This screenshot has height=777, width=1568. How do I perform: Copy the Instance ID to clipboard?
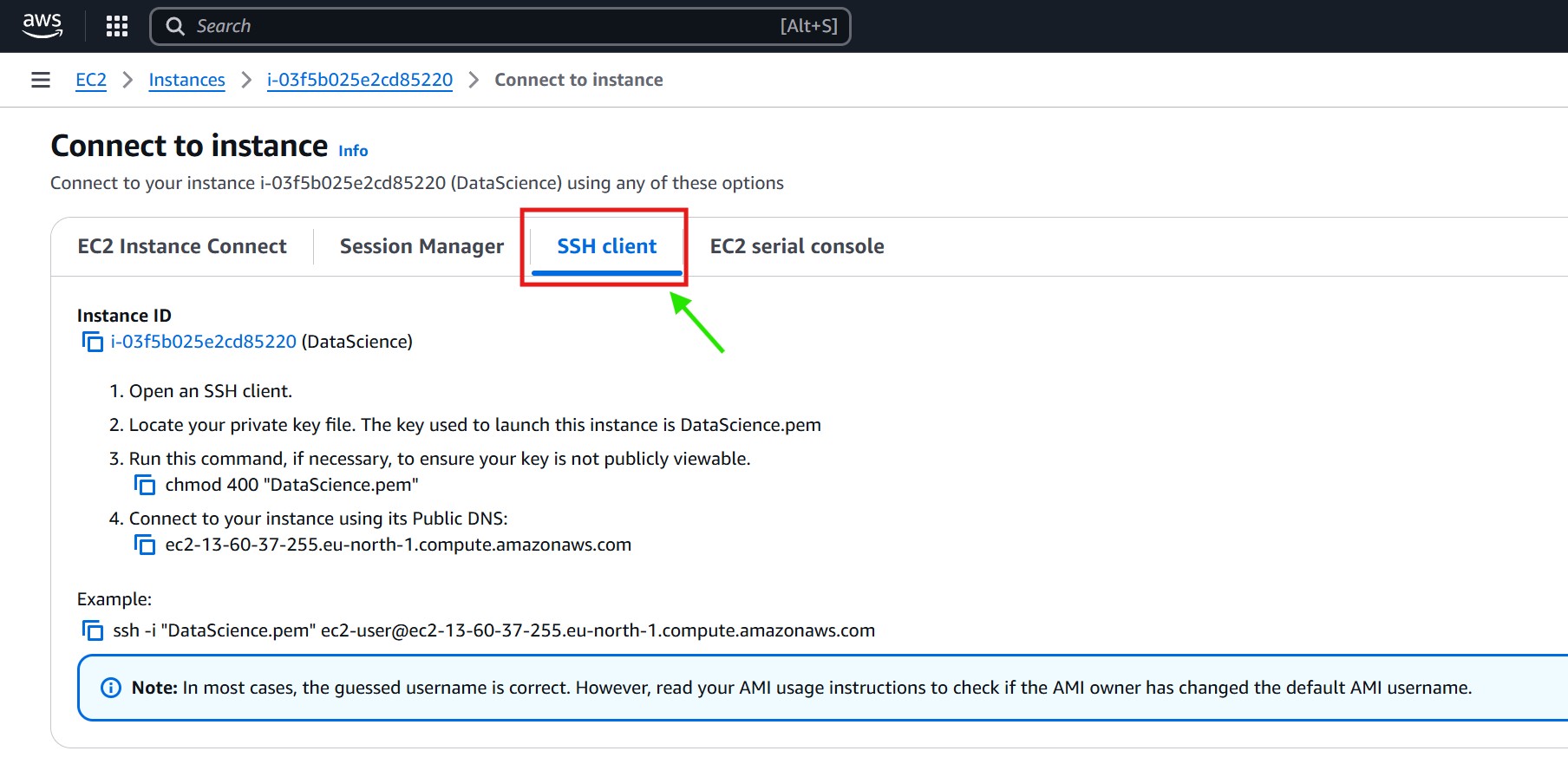(x=93, y=342)
